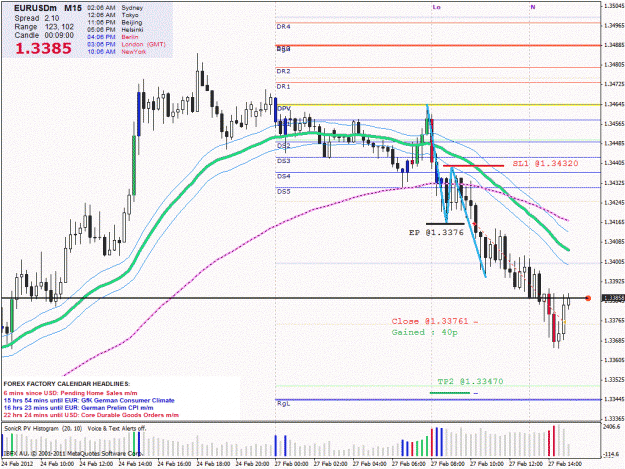The image size is (625, 469).
Task: Click the DR1 resistance level label
Action: pos(283,86)
